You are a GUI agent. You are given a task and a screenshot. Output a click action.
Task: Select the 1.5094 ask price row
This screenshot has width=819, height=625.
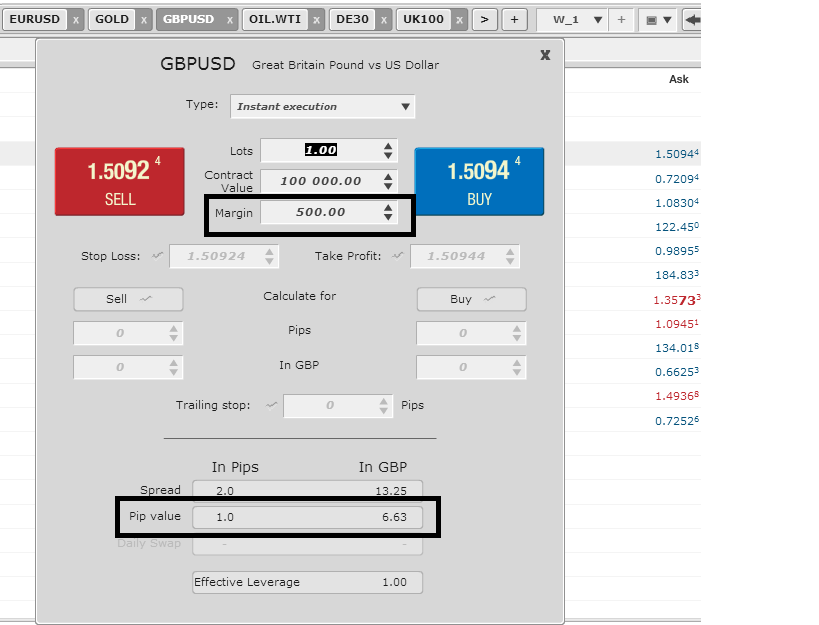[x=677, y=154]
